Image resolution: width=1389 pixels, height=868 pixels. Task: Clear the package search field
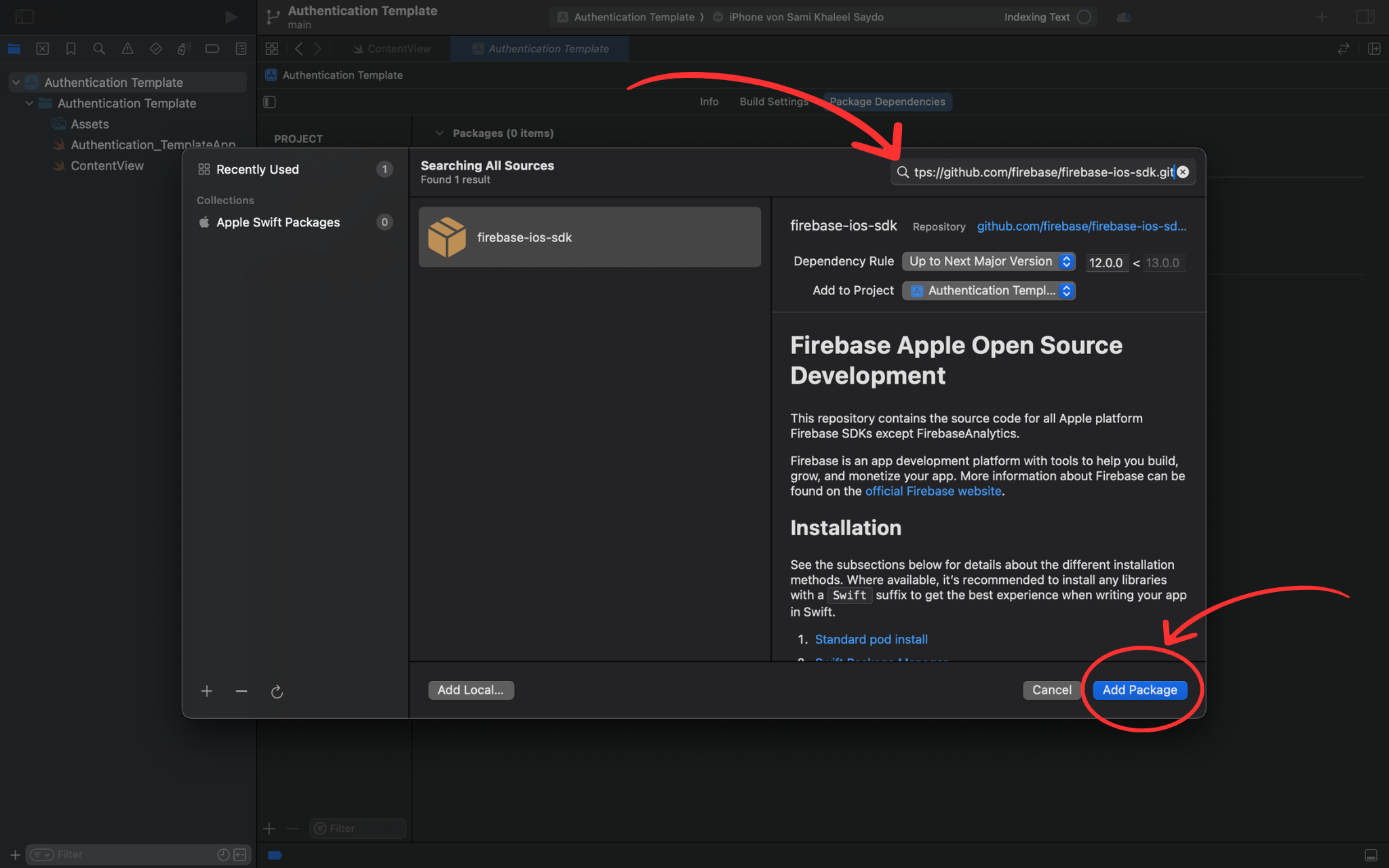(1183, 172)
